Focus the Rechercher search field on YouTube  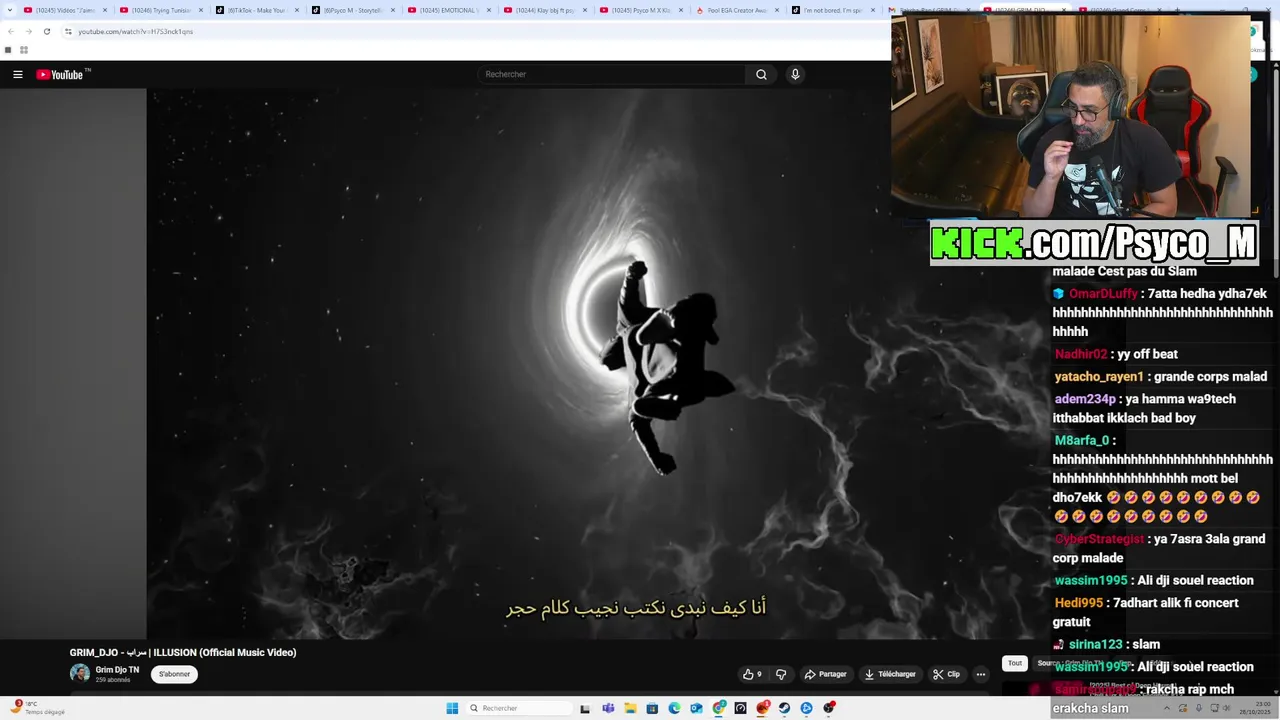611,75
